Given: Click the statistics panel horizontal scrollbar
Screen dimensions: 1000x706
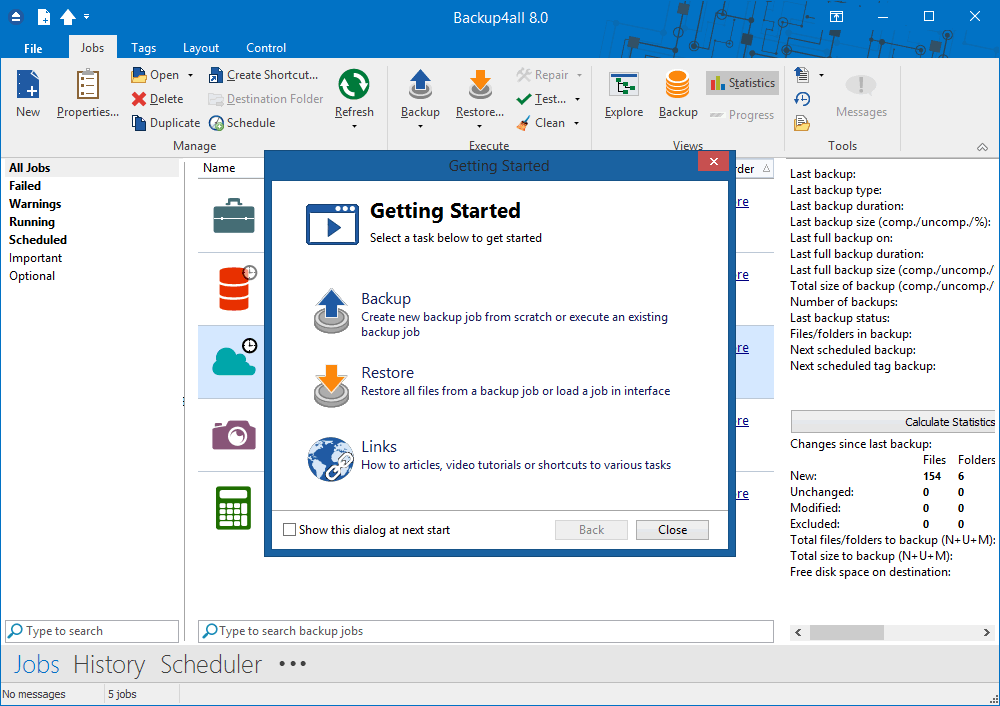Looking at the screenshot, I should pyautogui.click(x=846, y=632).
